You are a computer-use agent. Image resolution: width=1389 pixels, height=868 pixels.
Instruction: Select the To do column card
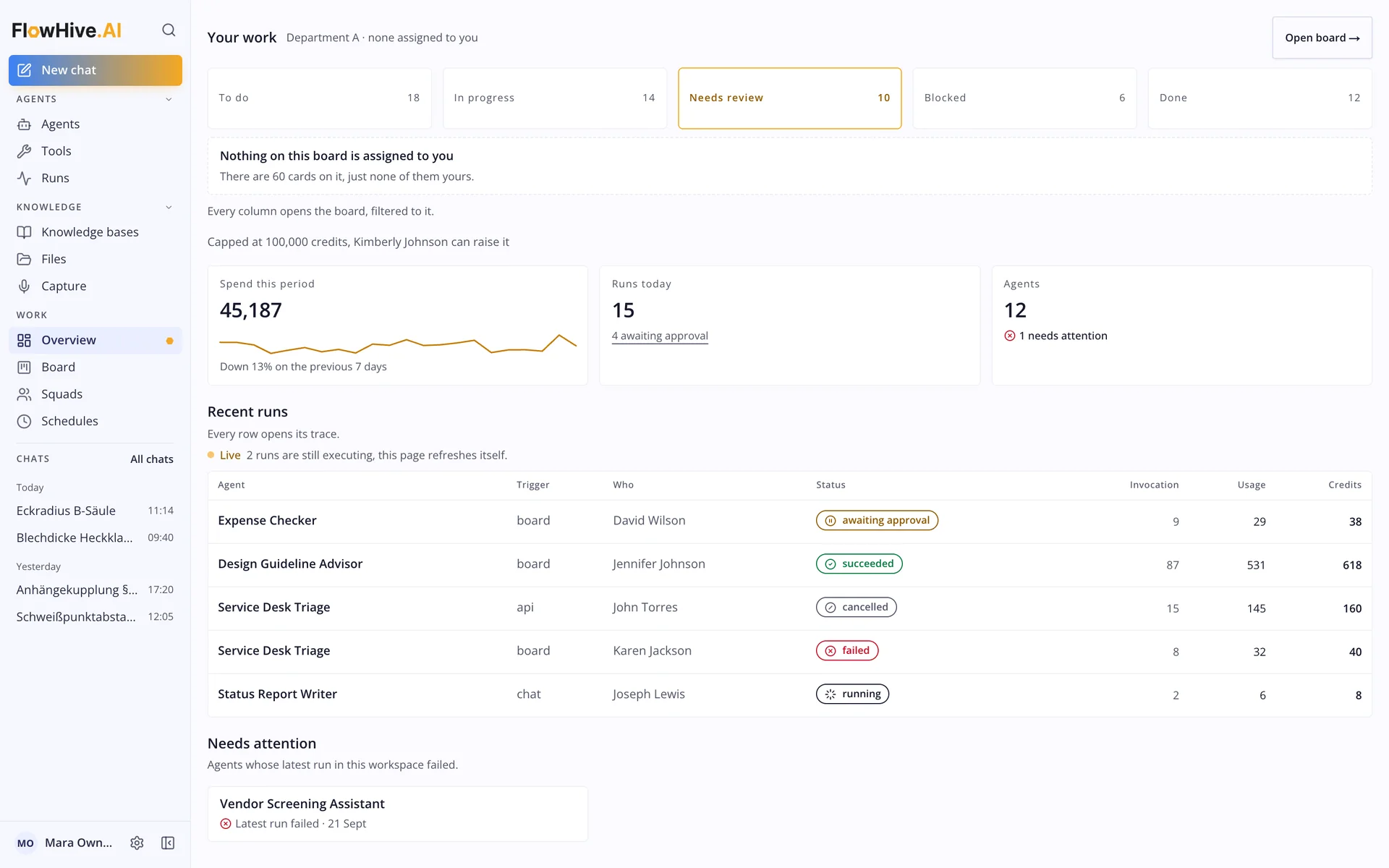click(x=320, y=98)
